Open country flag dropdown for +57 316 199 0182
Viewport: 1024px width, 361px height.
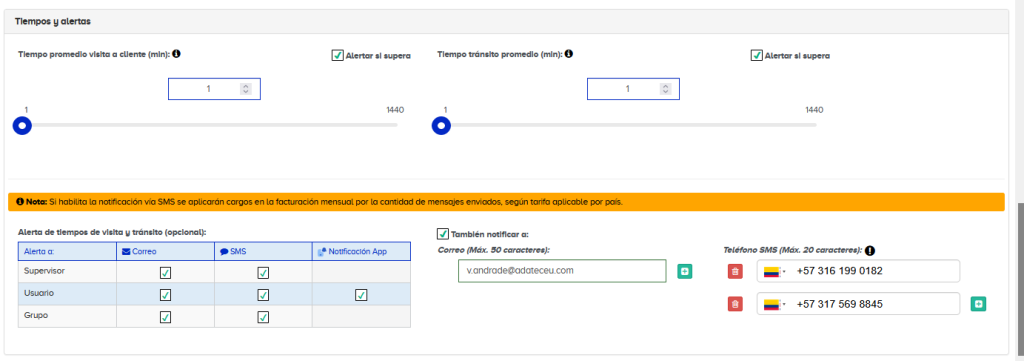(775, 271)
